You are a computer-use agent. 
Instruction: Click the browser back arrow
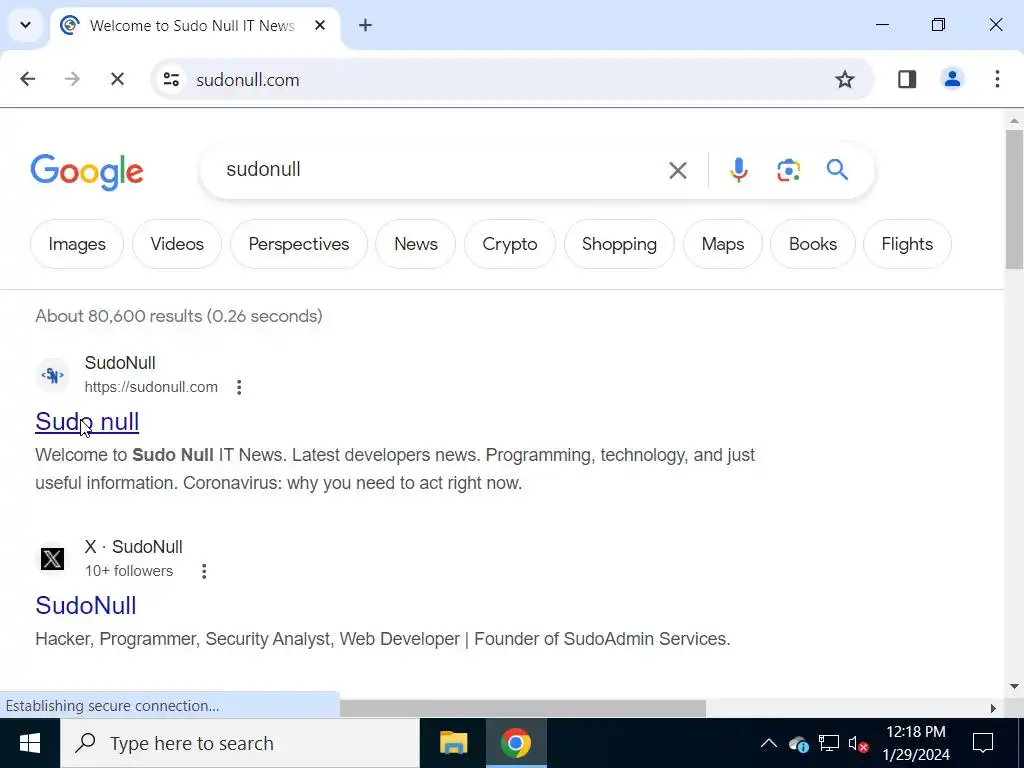(27, 79)
